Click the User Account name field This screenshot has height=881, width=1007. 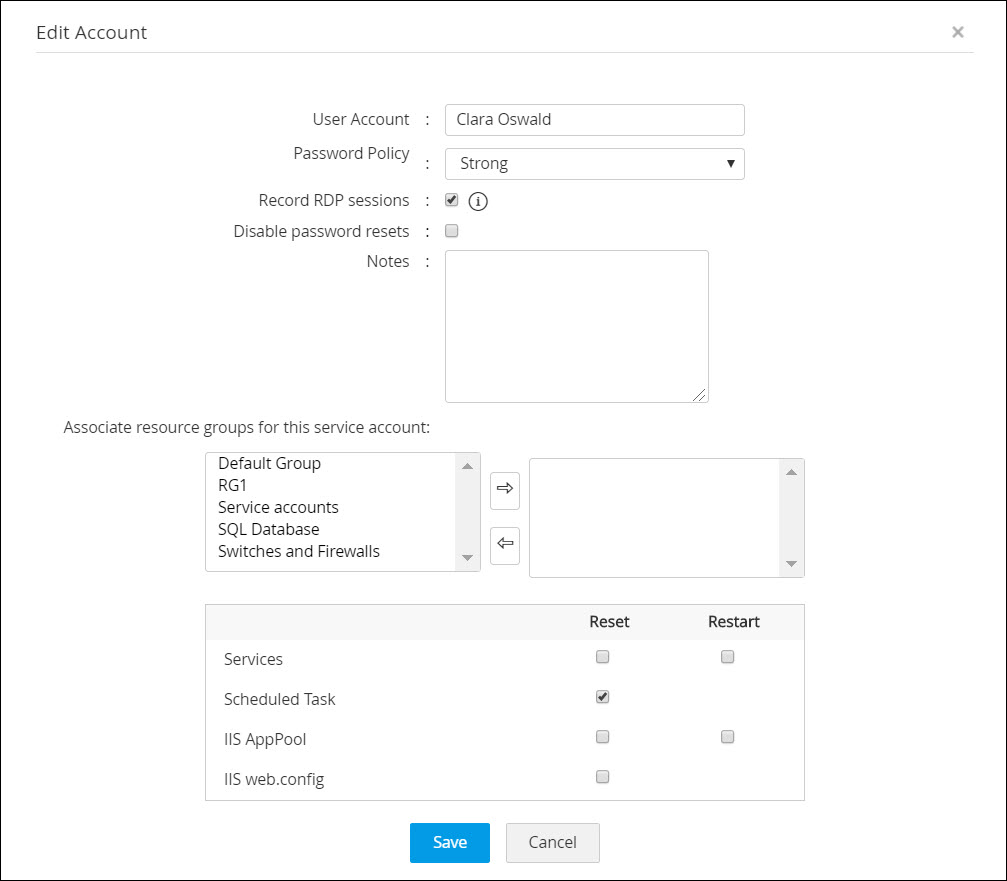click(594, 120)
